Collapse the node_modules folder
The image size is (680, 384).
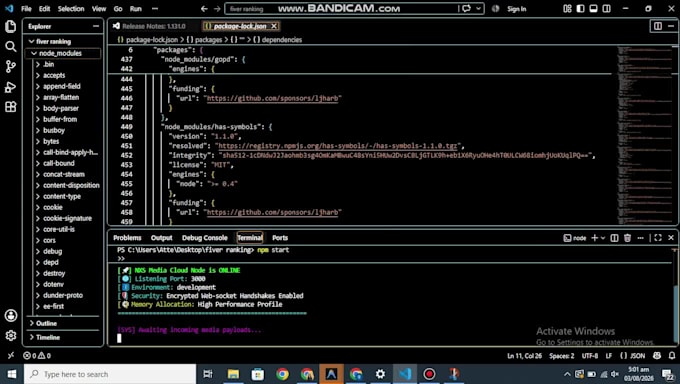[34, 53]
